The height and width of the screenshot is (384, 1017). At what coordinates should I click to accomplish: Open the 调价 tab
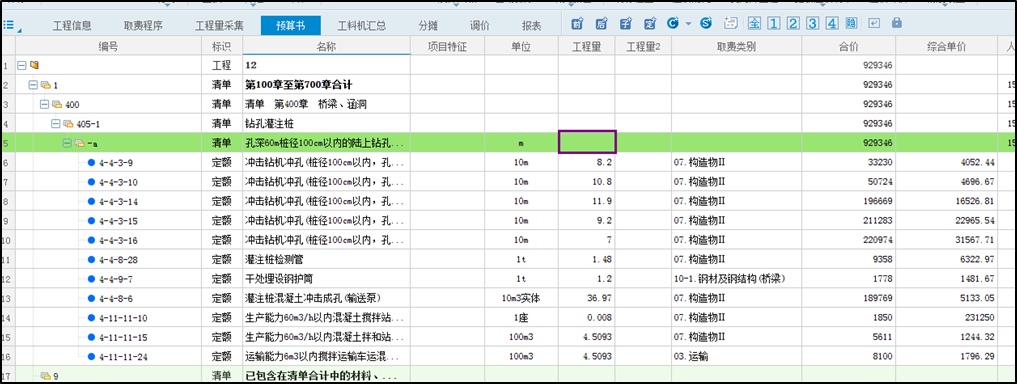[480, 26]
